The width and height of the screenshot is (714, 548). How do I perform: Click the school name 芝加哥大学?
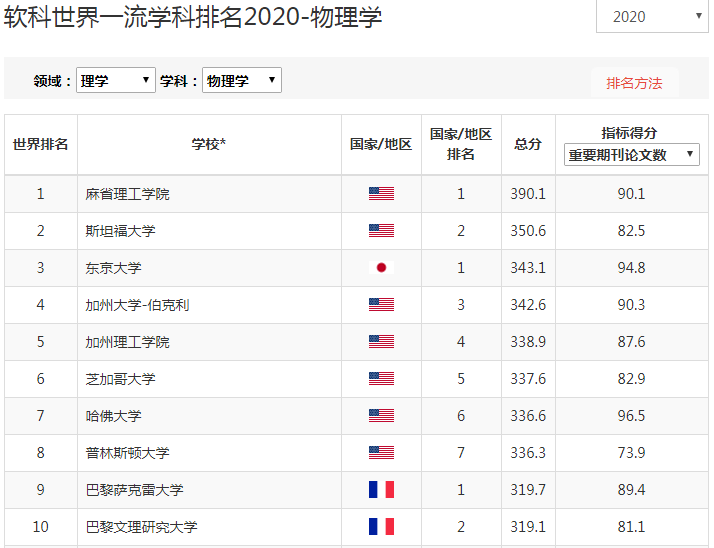click(120, 379)
